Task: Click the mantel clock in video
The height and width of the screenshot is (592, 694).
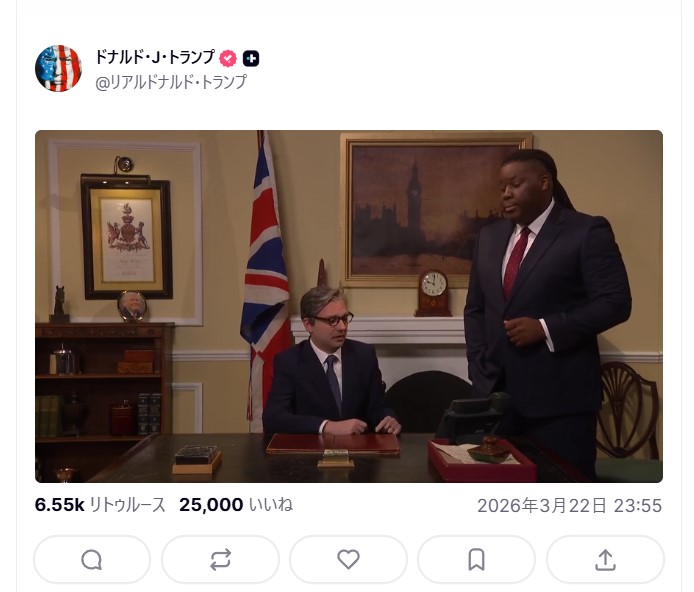Action: click(x=433, y=293)
